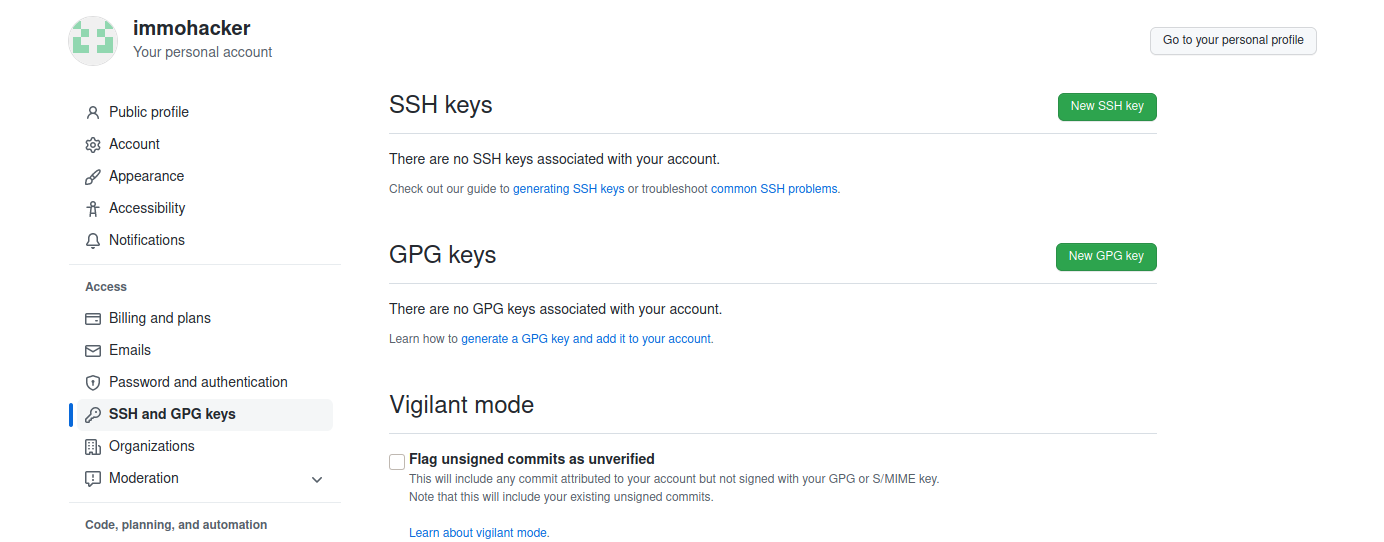This screenshot has height=542, width=1384.
Task: Click the Emails envelope icon
Action: pyautogui.click(x=93, y=350)
